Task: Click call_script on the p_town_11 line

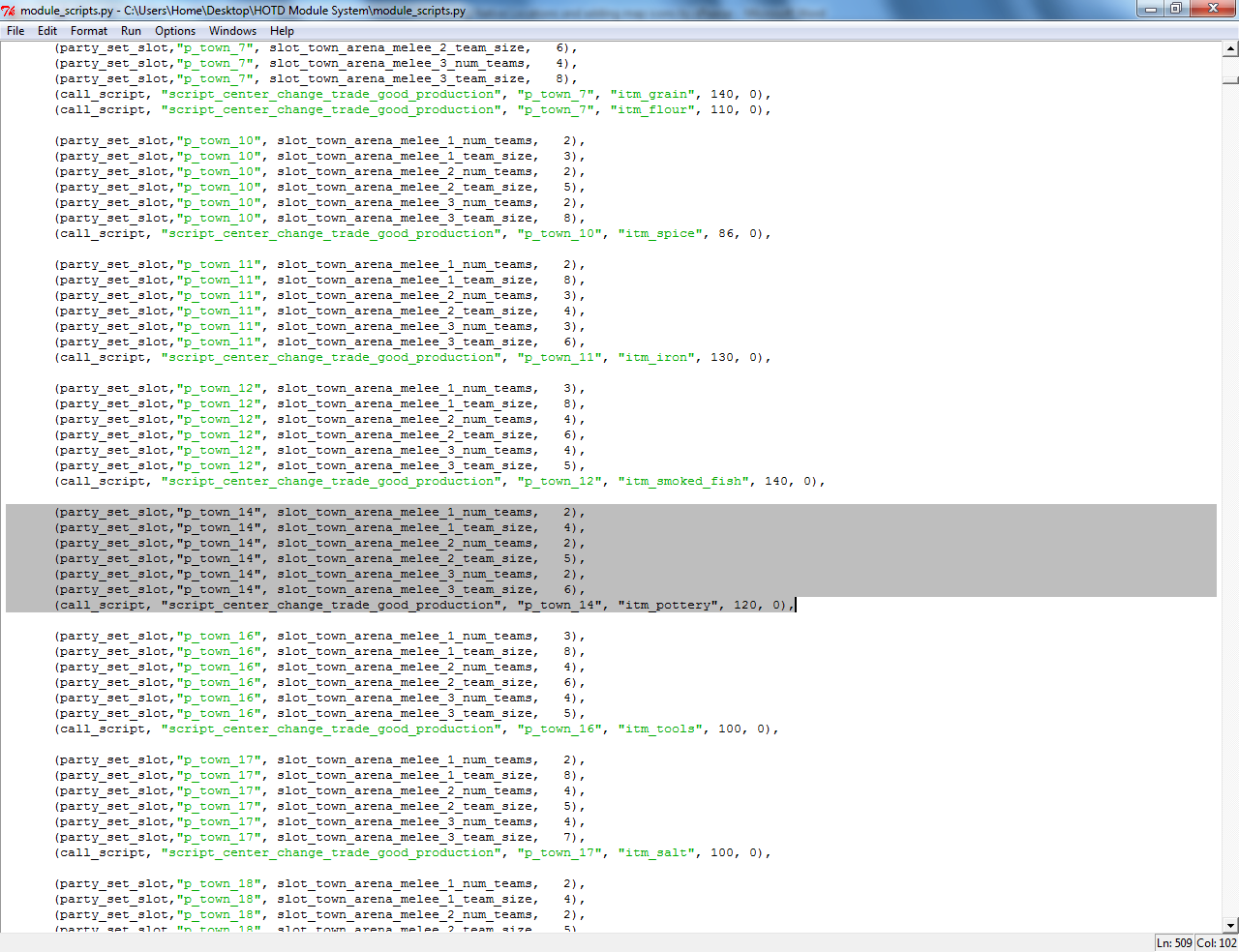Action: (103, 358)
